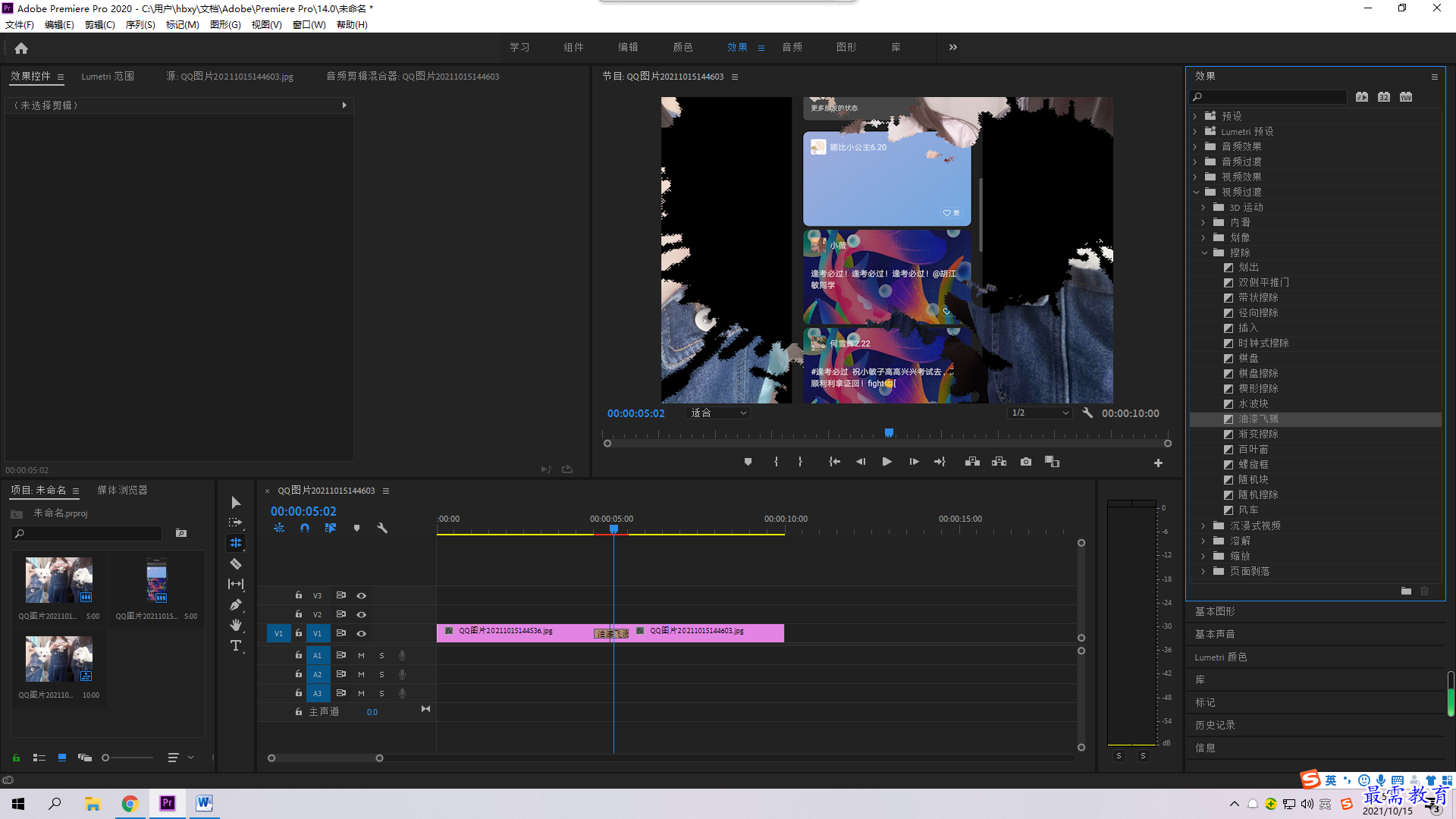The image size is (1456, 819).
Task: Open the 基本声音 panel
Action: click(1215, 634)
